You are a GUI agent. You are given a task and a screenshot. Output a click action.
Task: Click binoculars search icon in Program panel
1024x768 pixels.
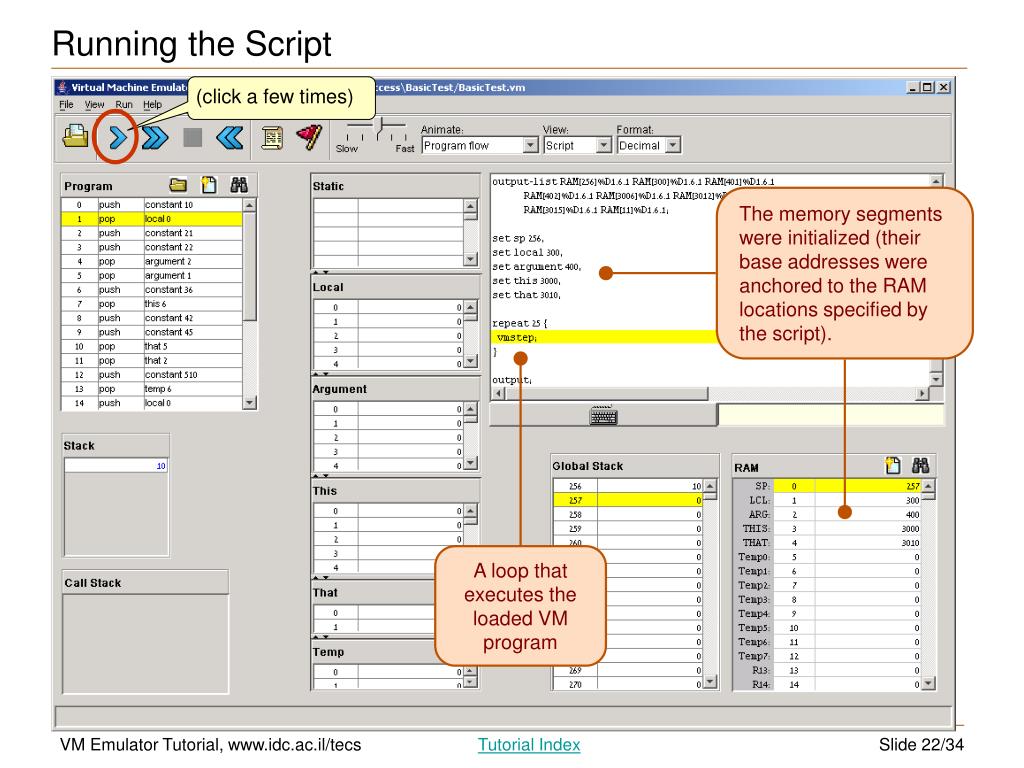click(x=239, y=185)
